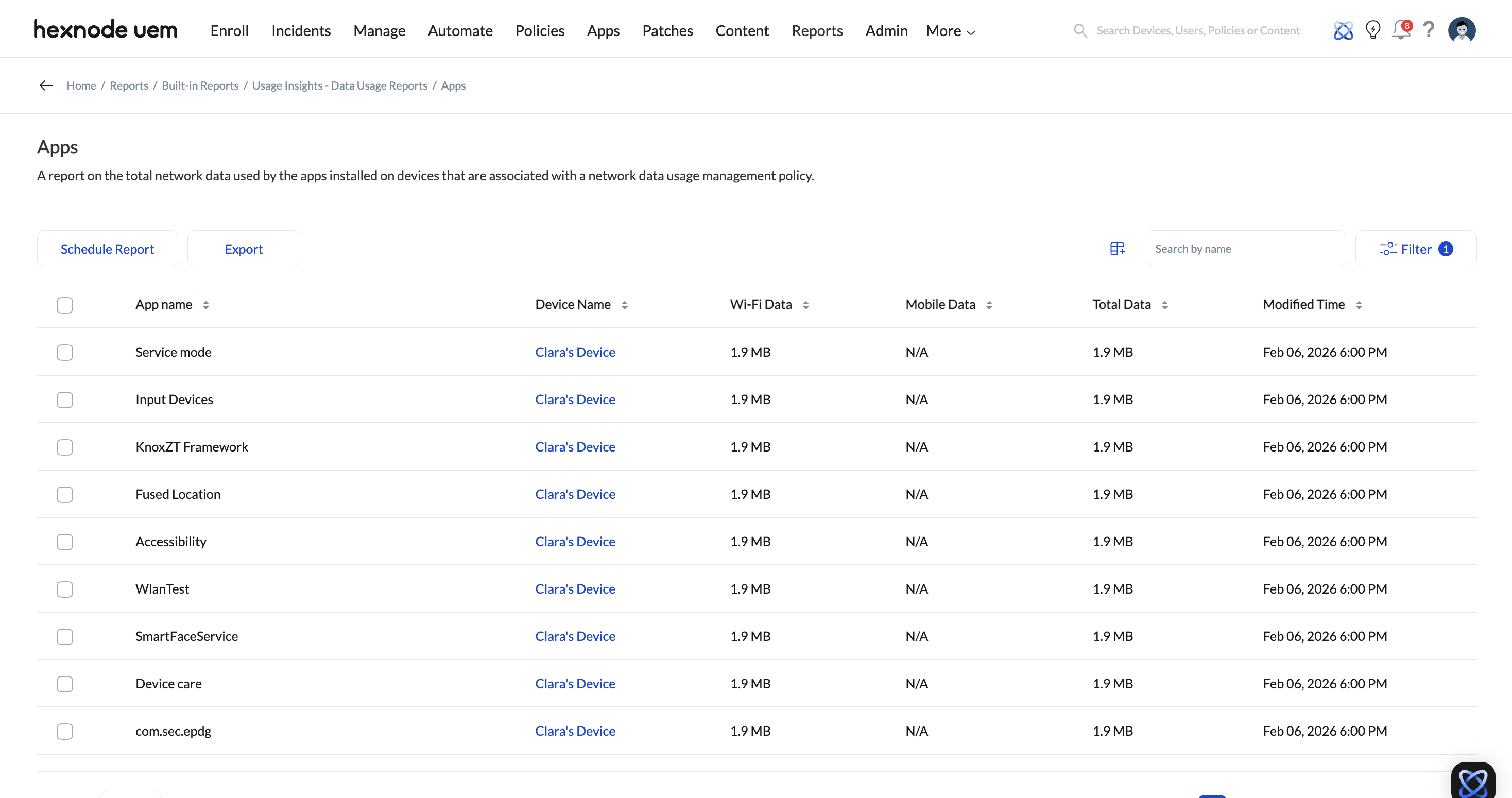
Task: Tick the select-all header checkbox
Action: click(64, 305)
